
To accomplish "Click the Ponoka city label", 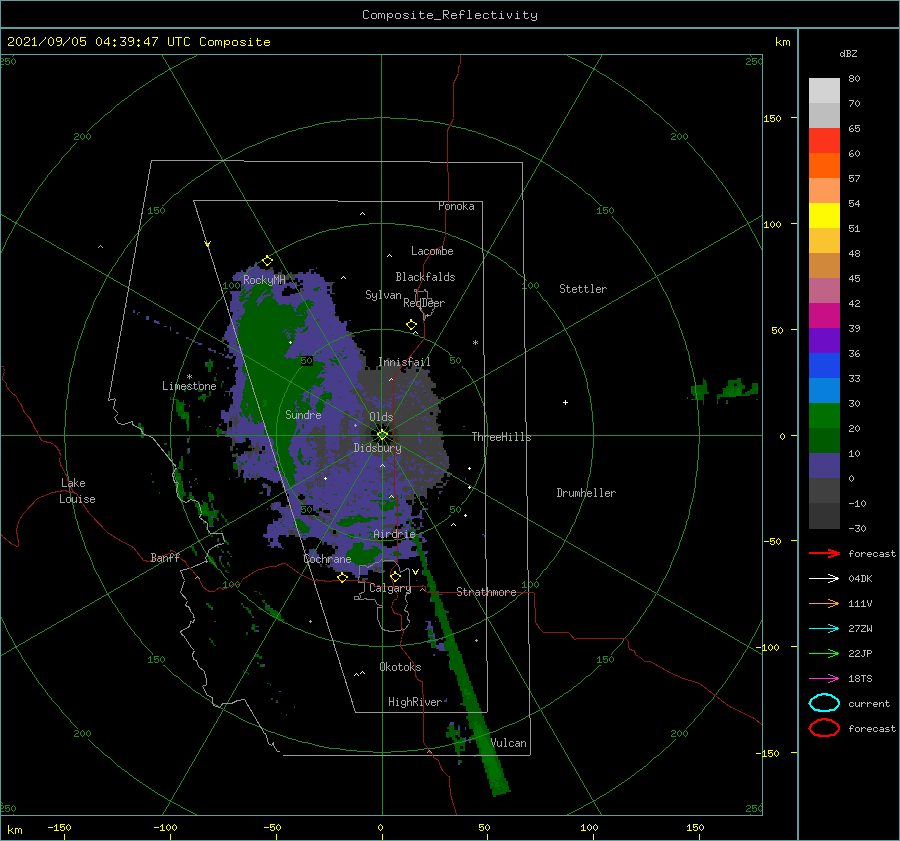I will tap(456, 206).
